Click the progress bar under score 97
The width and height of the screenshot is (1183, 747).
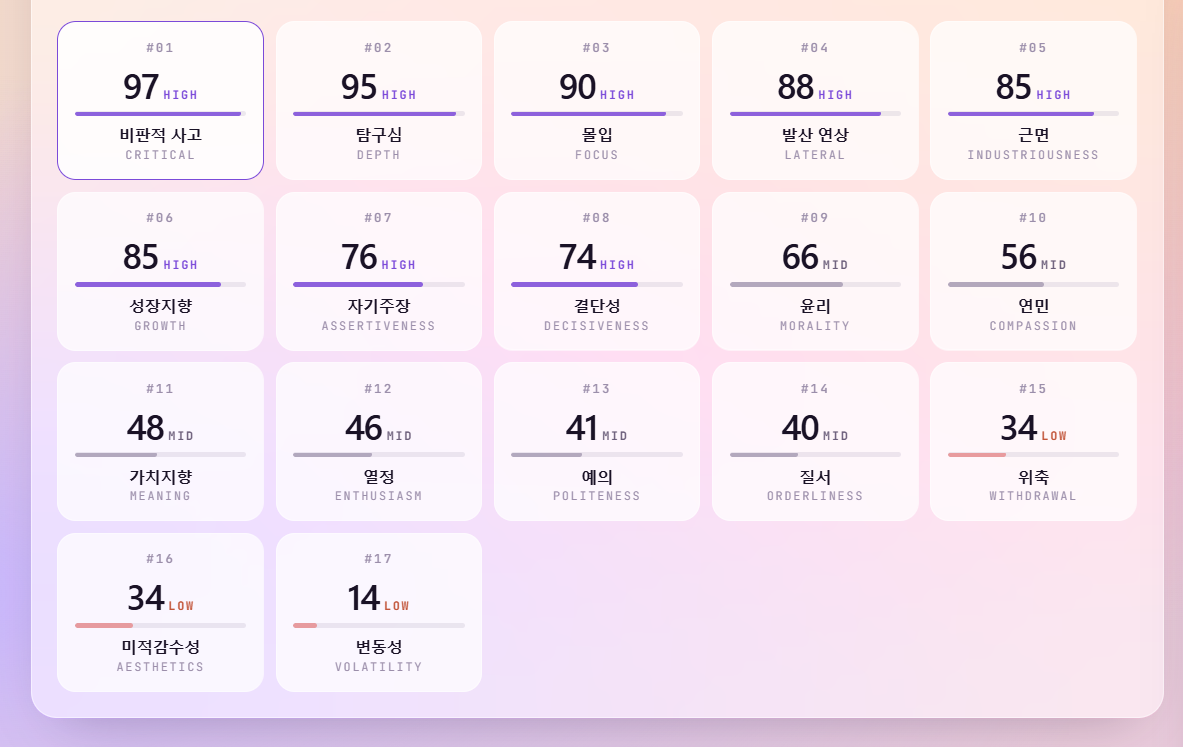coord(160,114)
